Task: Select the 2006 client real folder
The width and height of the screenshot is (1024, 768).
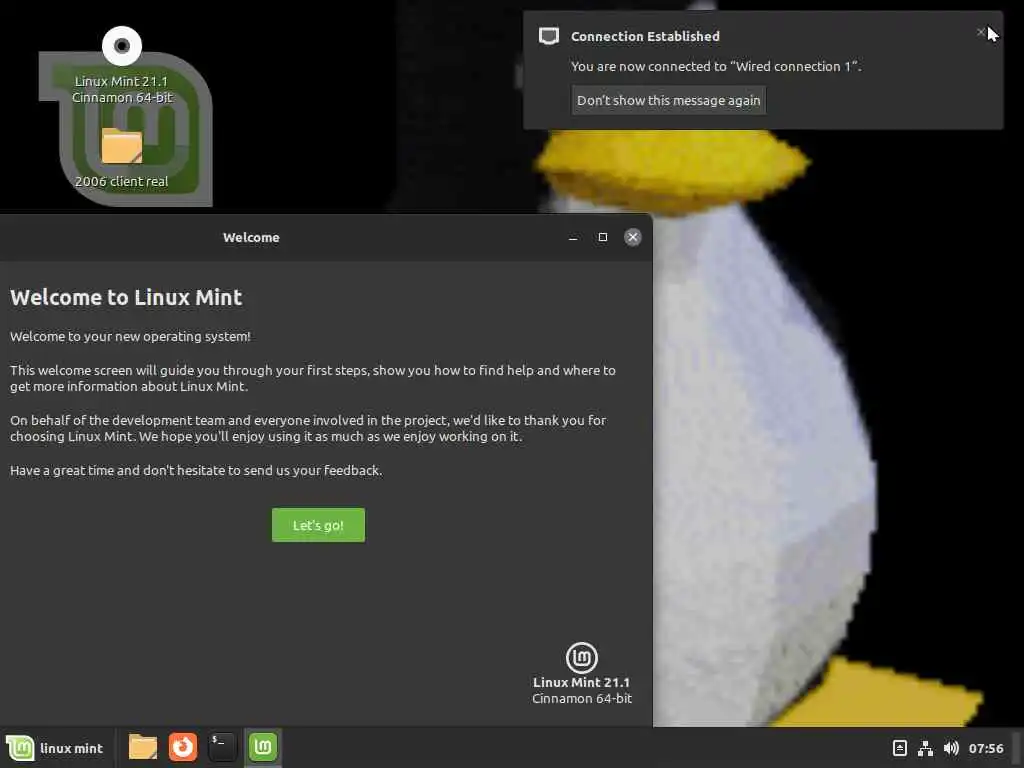Action: click(121, 159)
